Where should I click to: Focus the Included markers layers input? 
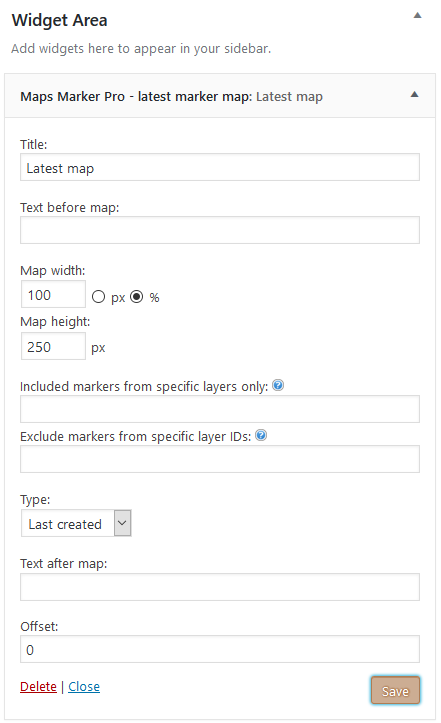pyautogui.click(x=220, y=409)
